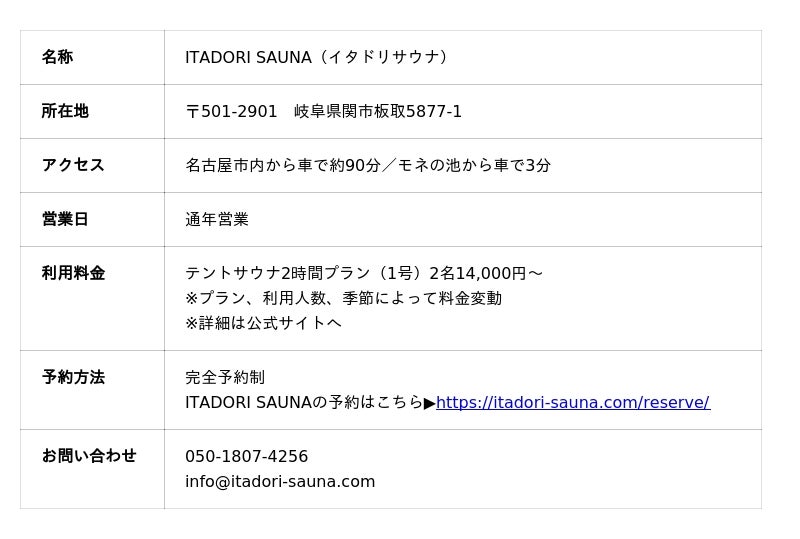The height and width of the screenshot is (539, 800).
Task: Click the 通年営業 text
Action: pyautogui.click(x=217, y=219)
